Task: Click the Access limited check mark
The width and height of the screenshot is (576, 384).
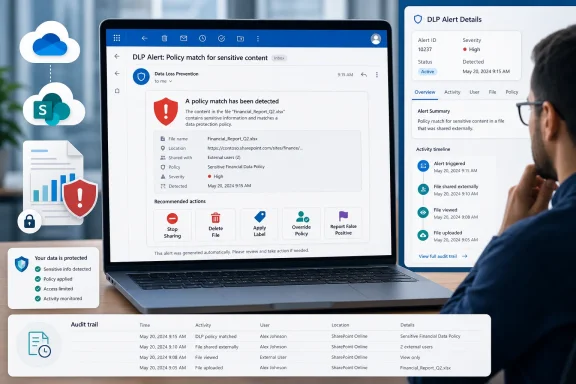Action: click(x=38, y=289)
